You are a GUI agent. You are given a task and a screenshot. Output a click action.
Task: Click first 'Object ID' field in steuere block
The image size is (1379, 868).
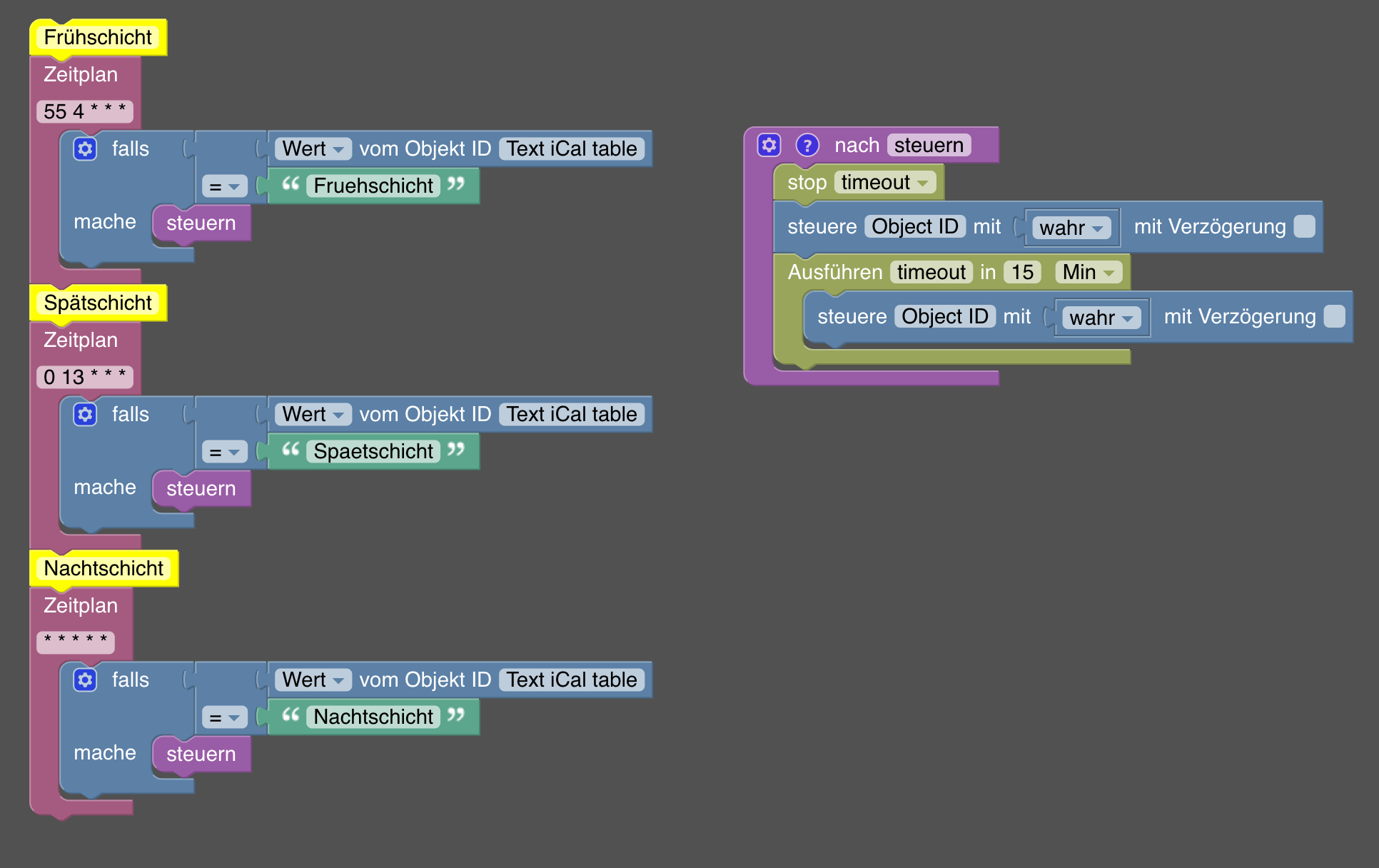pyautogui.click(x=914, y=226)
